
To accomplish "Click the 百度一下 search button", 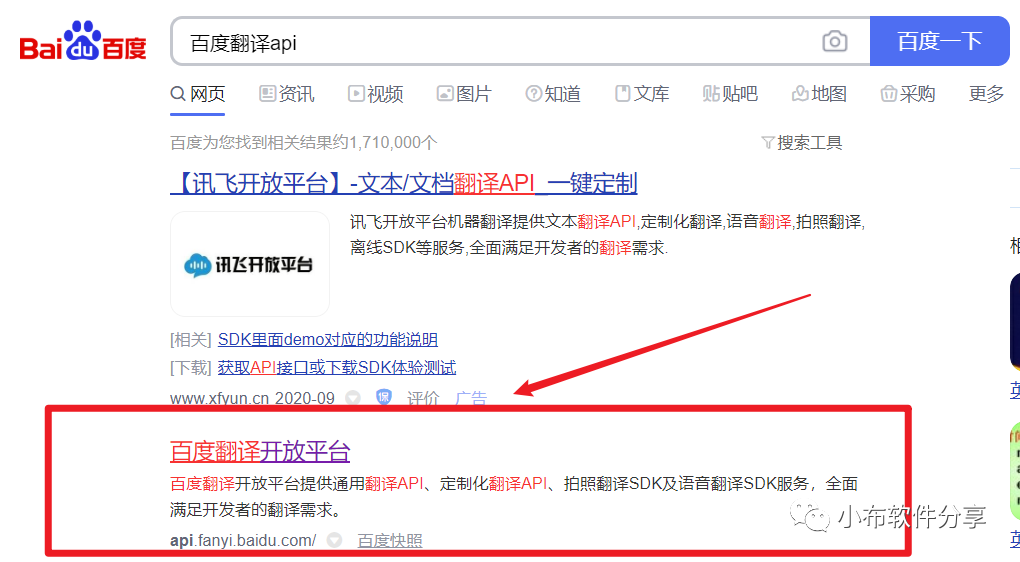I will (939, 41).
